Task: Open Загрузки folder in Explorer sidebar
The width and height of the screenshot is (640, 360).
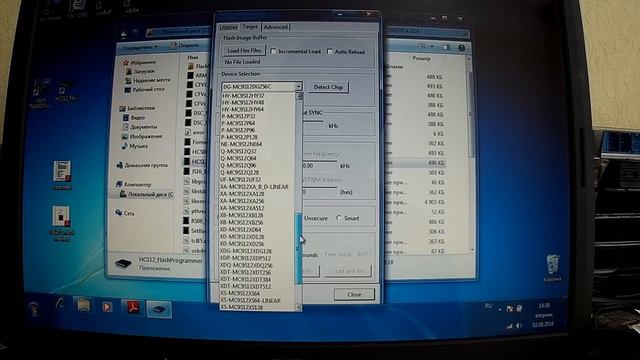Action: [140, 71]
